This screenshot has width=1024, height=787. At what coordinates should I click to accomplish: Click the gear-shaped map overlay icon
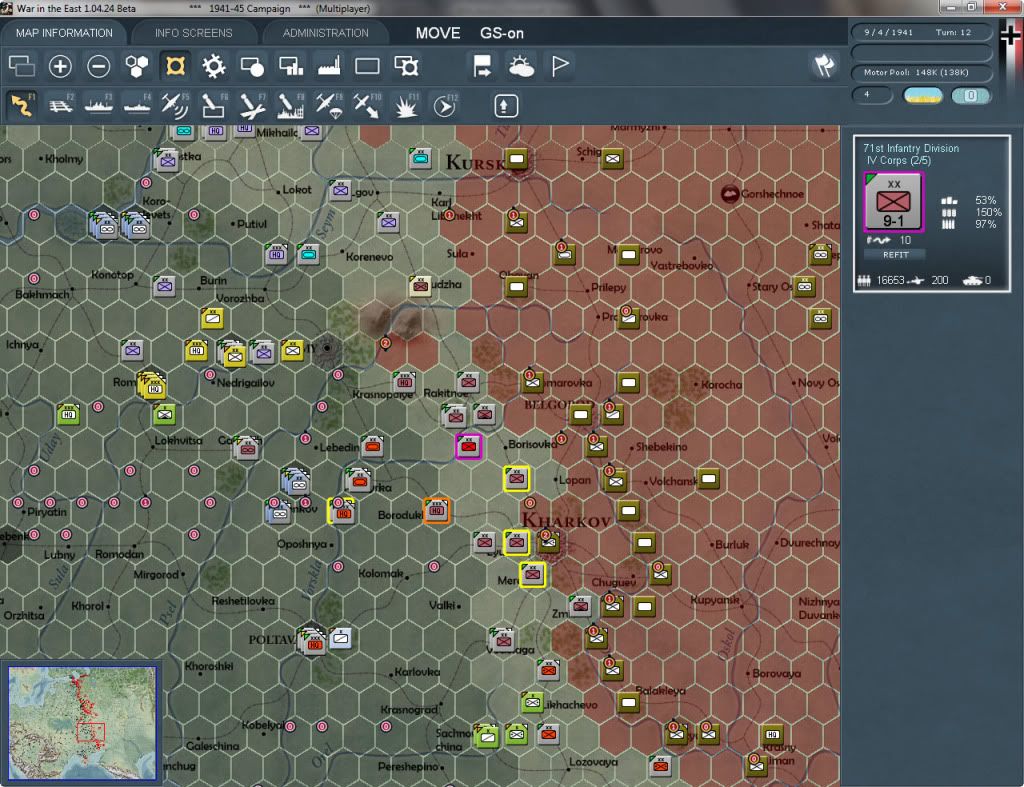click(x=214, y=66)
